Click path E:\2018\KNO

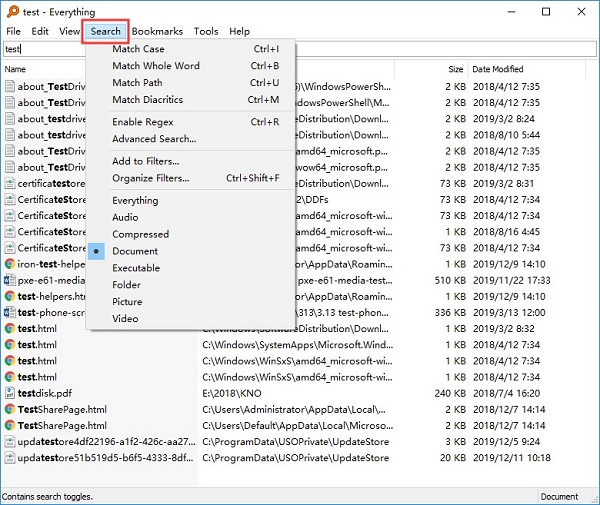[x=232, y=393]
